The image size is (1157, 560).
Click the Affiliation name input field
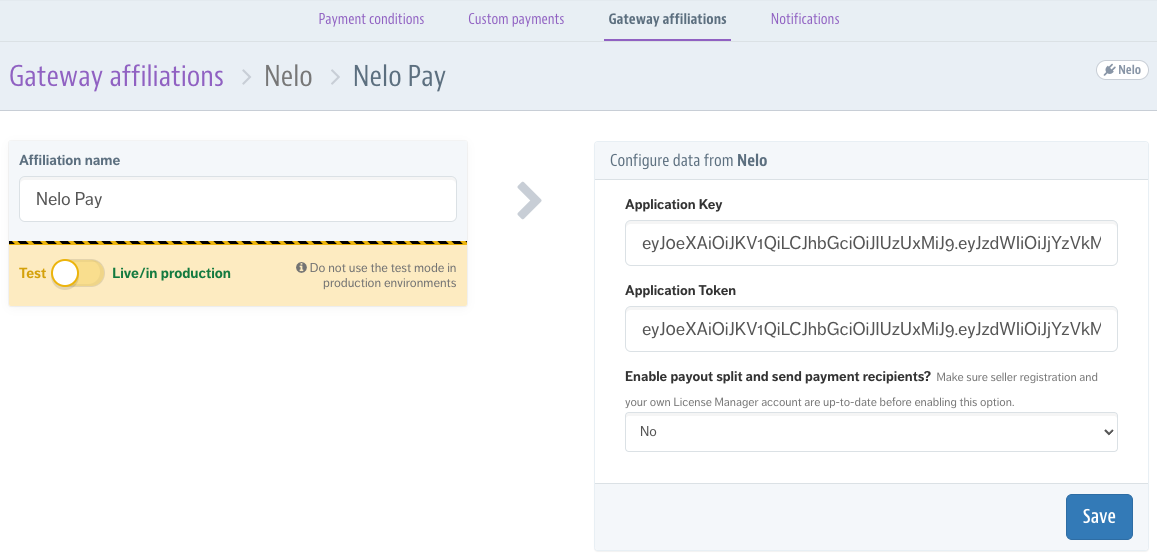[x=238, y=198]
